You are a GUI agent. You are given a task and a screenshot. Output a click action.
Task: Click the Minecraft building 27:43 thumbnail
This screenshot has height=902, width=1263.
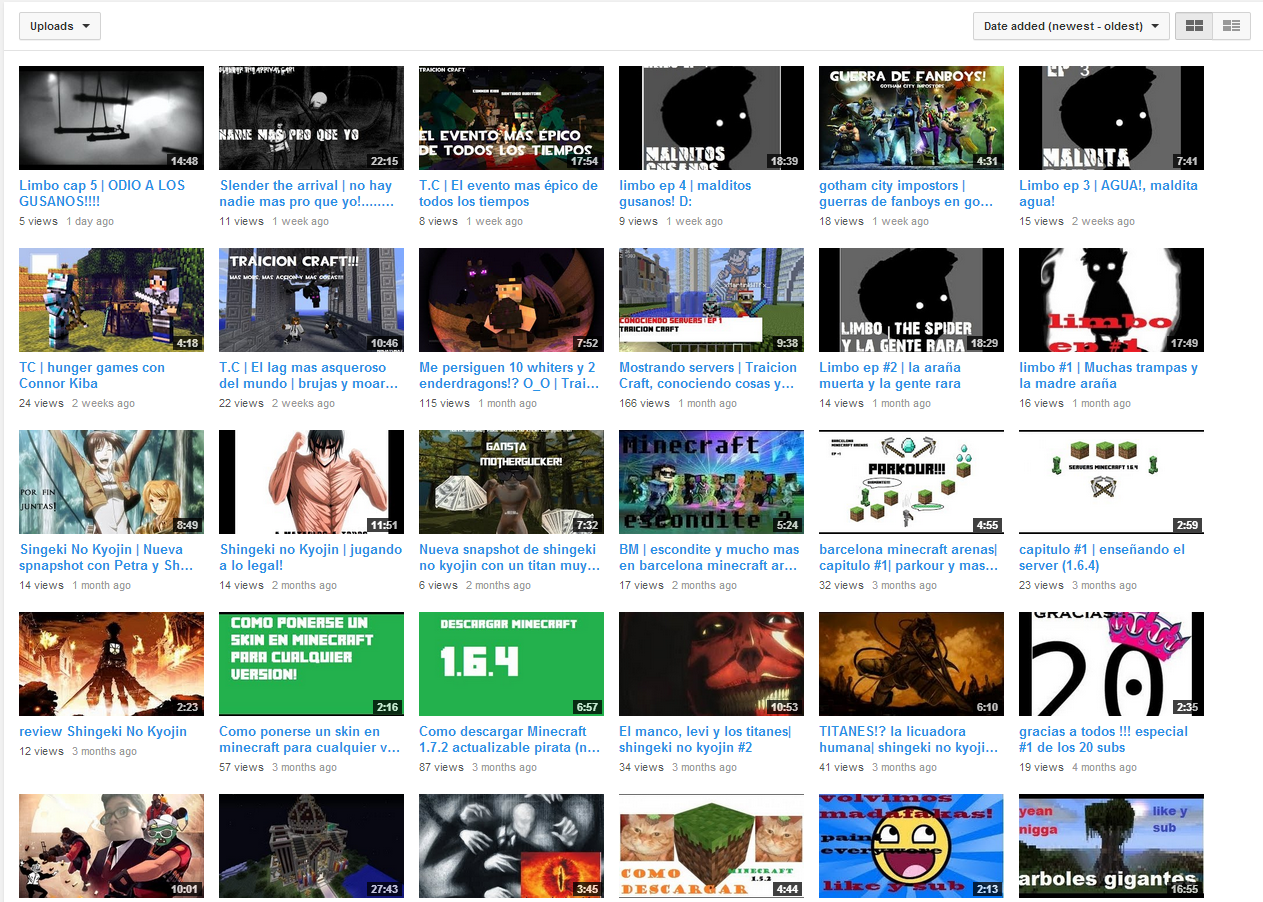click(311, 846)
